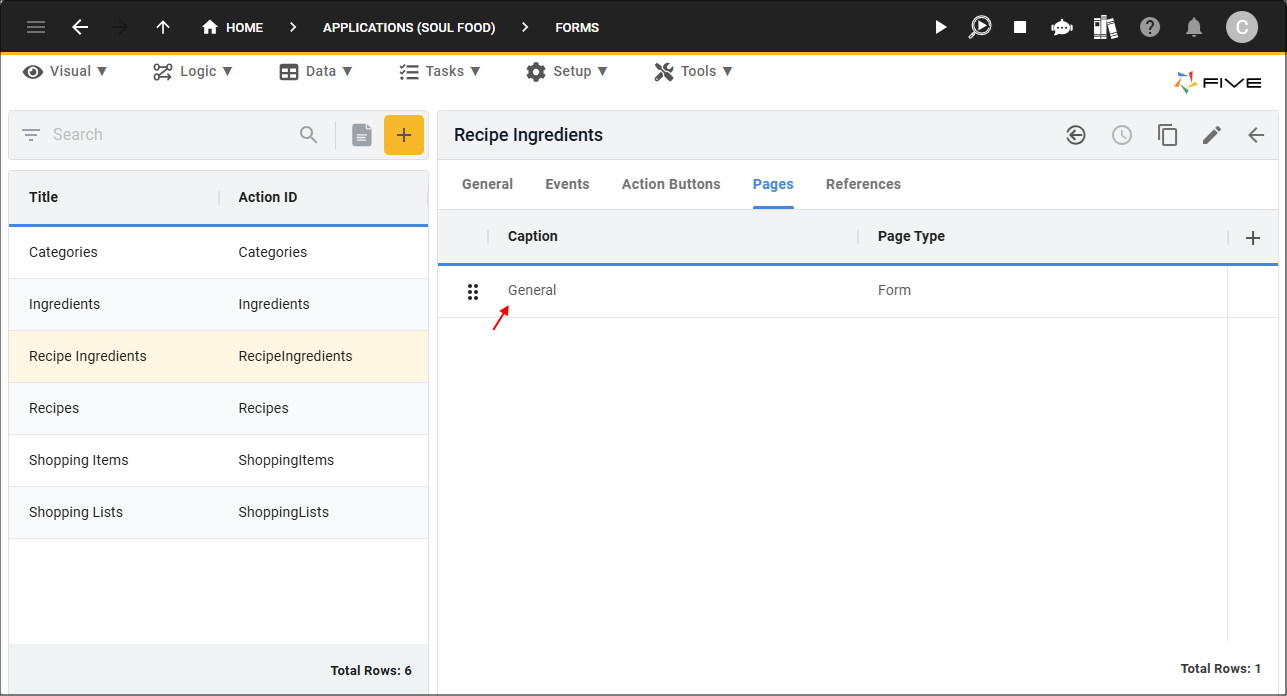
Task: Navigate up one level with up arrow
Action: [163, 27]
